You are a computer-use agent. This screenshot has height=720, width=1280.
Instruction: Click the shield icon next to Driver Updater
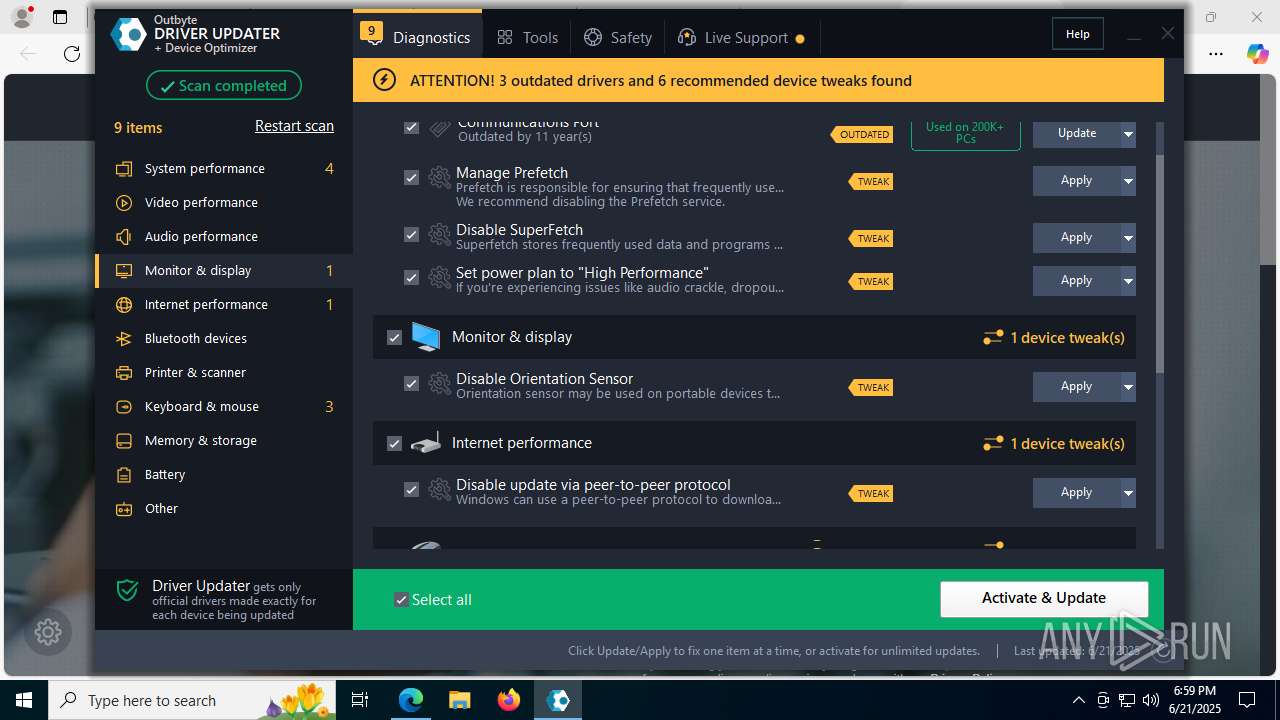coord(127,591)
